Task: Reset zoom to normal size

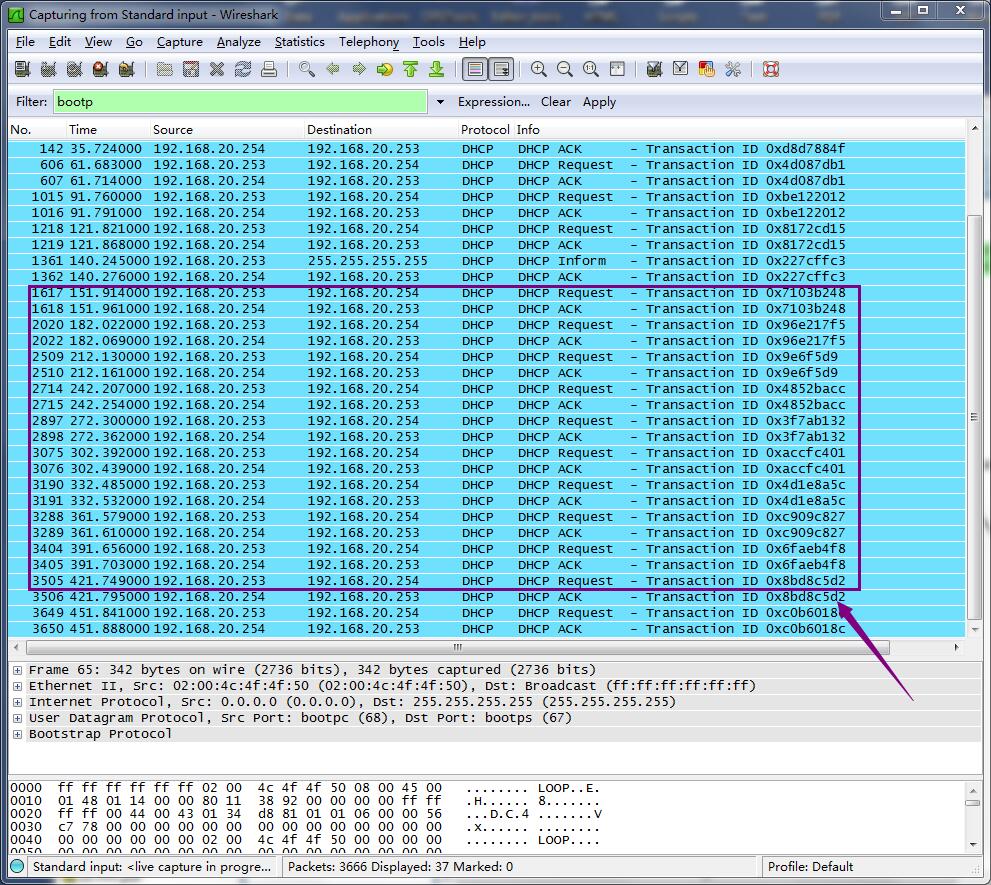Action: [x=590, y=69]
